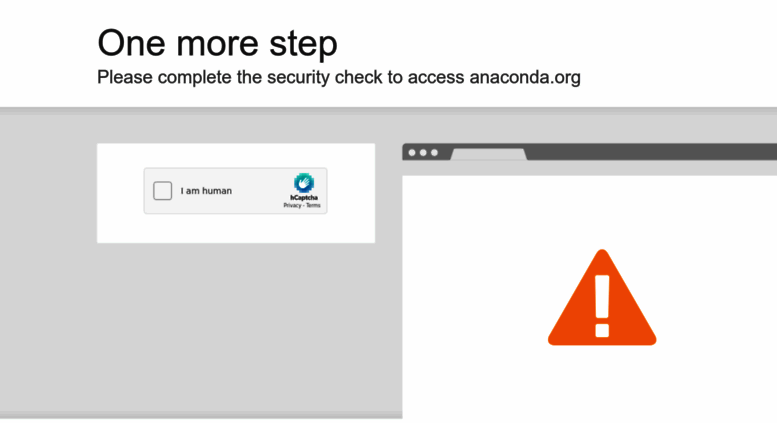This screenshot has height=423, width=777.
Task: Click third dot in illustrated browser bar
Action: click(435, 153)
